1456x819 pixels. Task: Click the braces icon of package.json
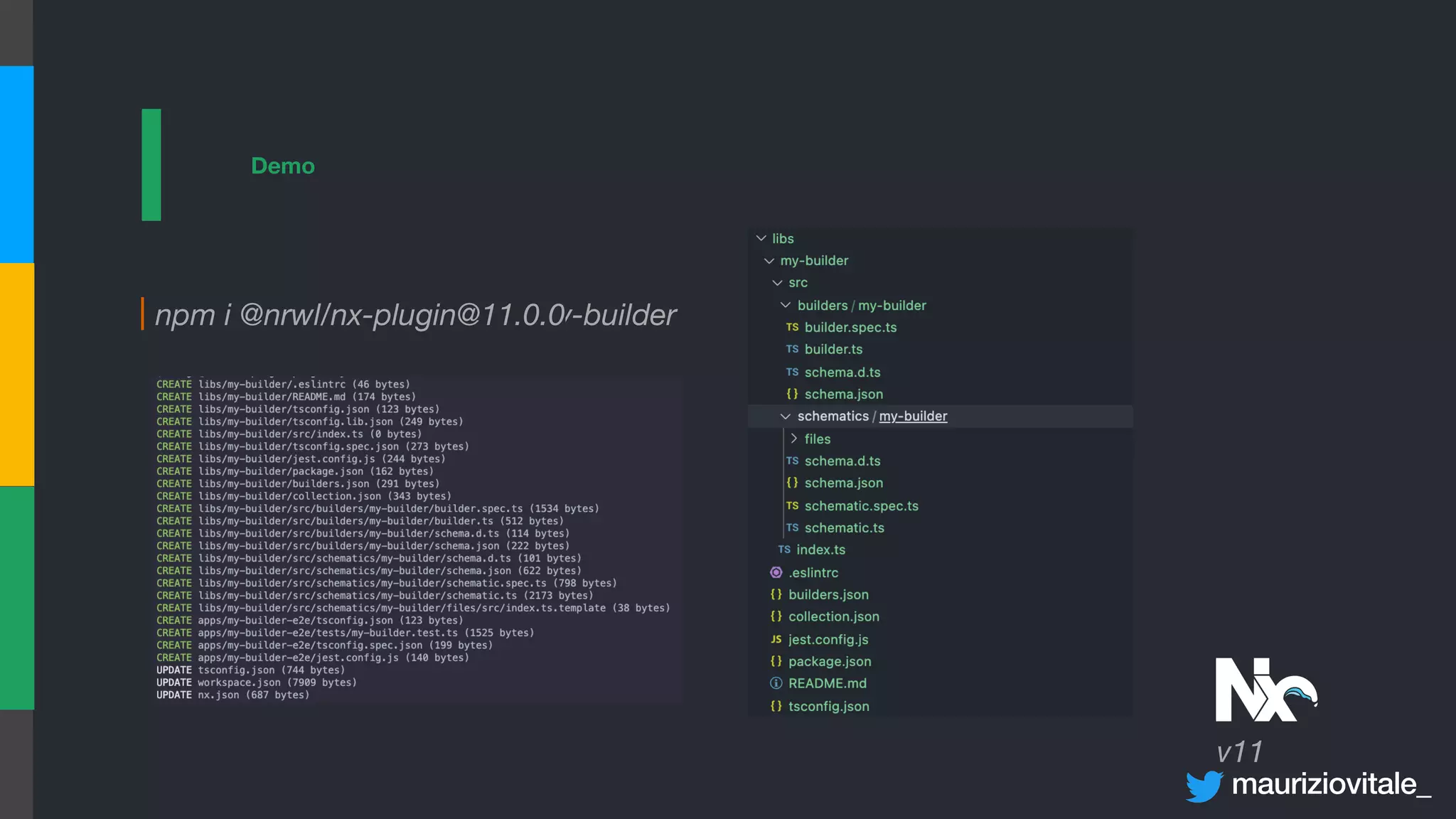click(x=776, y=661)
